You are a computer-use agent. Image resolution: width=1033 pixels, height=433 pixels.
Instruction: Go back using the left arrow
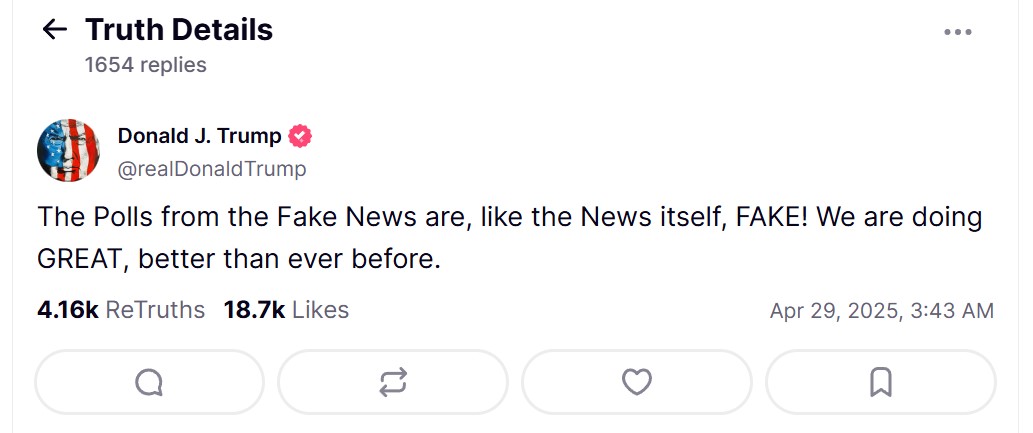click(x=54, y=30)
